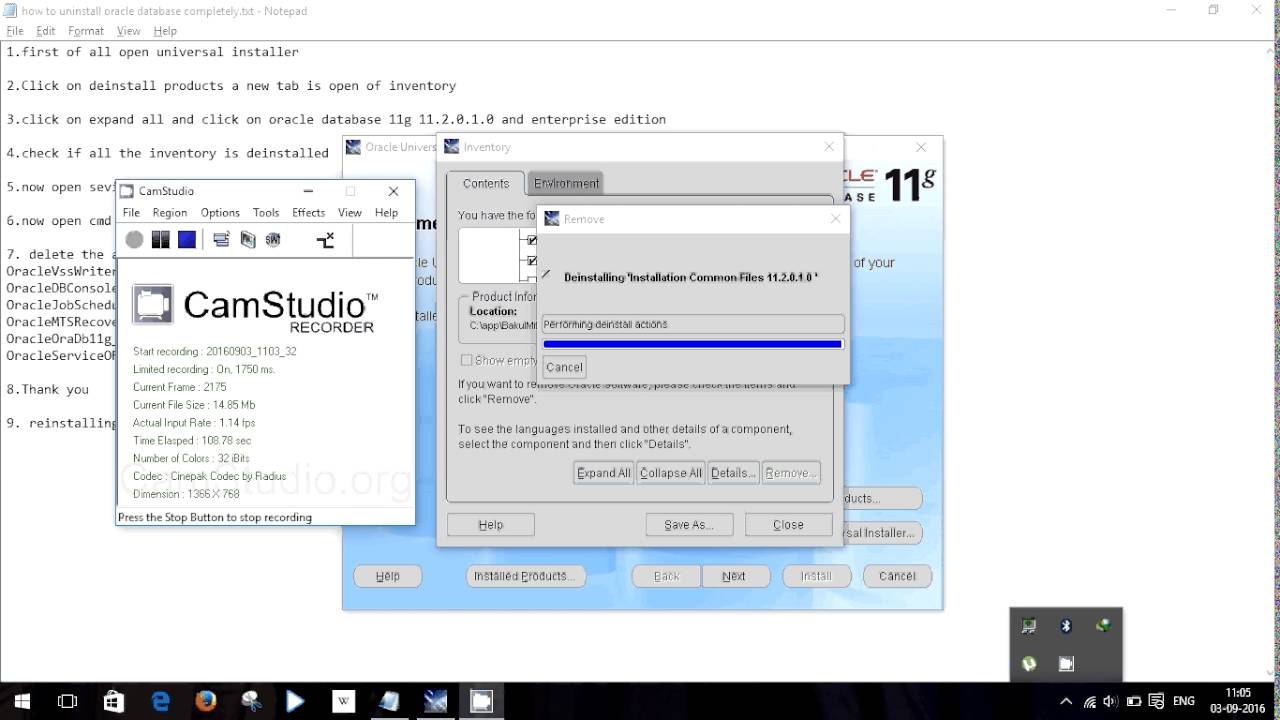Check the battery status icon

click(x=1134, y=702)
